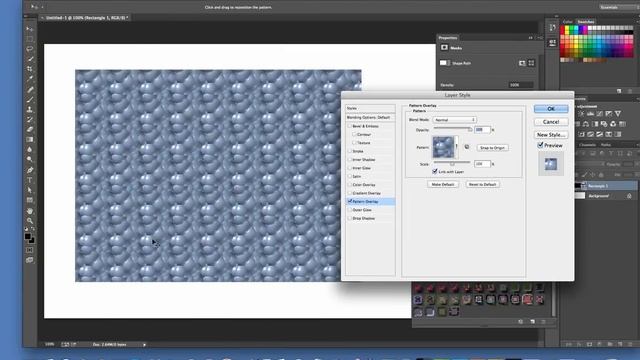Click Levels adjustment icon
Image resolution: width=640 pixels, height=360 pixels.
(590, 113)
